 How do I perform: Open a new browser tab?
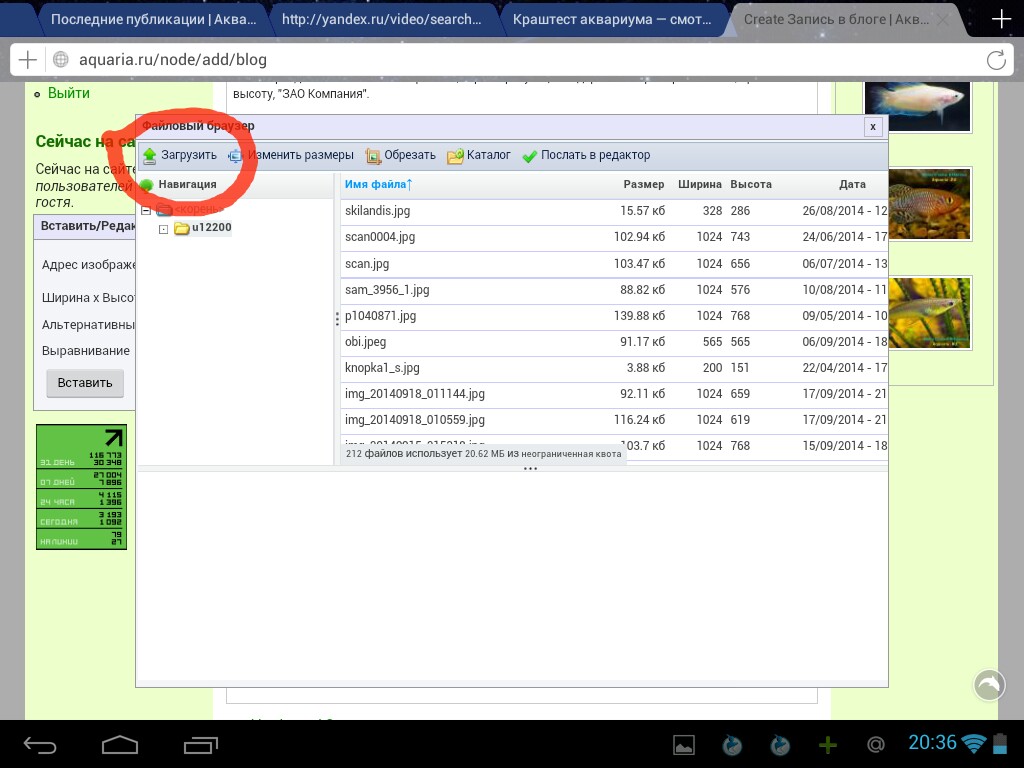pyautogui.click(x=1001, y=19)
